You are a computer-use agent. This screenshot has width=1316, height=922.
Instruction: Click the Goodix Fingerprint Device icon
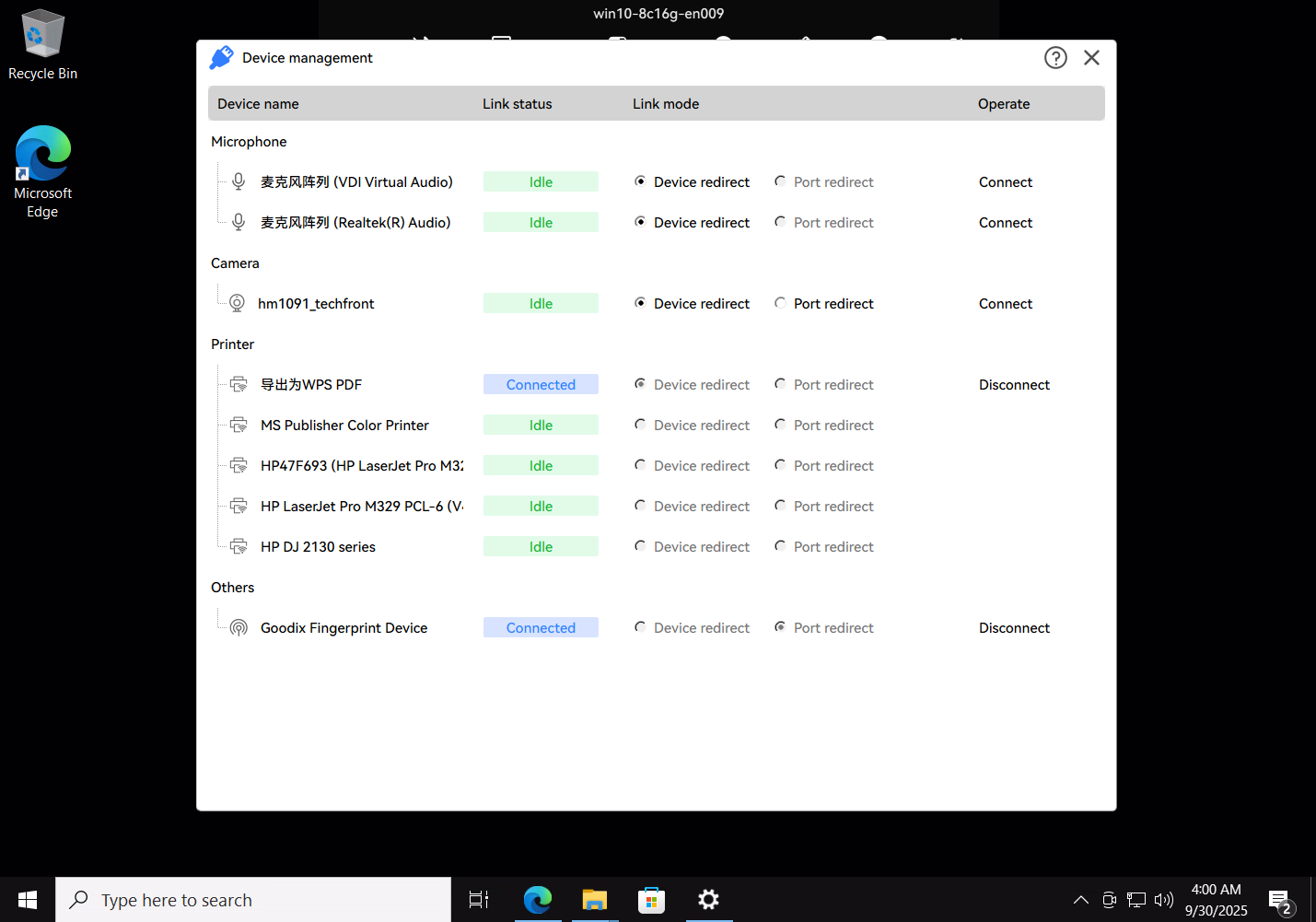point(239,628)
